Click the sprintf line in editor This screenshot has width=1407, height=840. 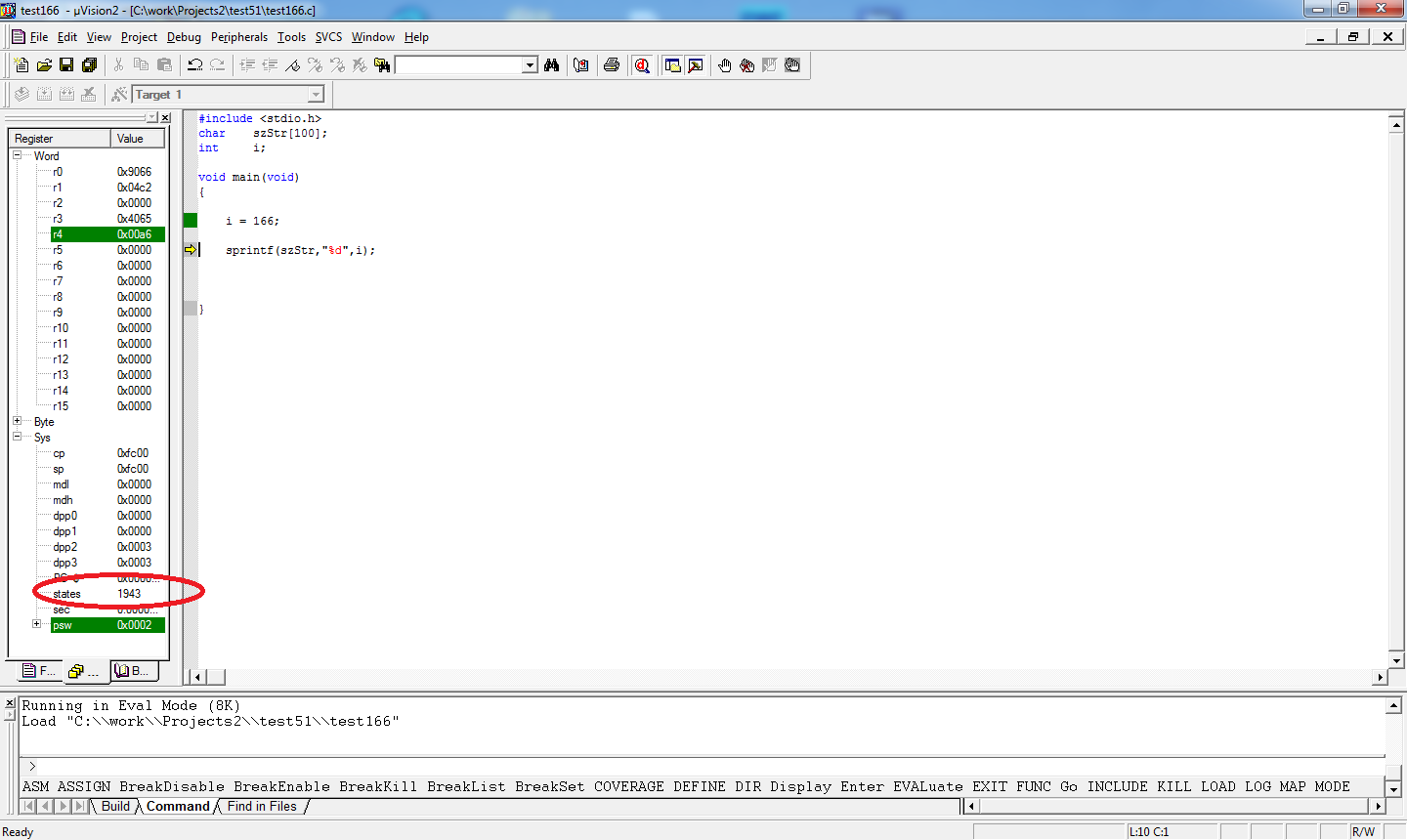tap(300, 250)
